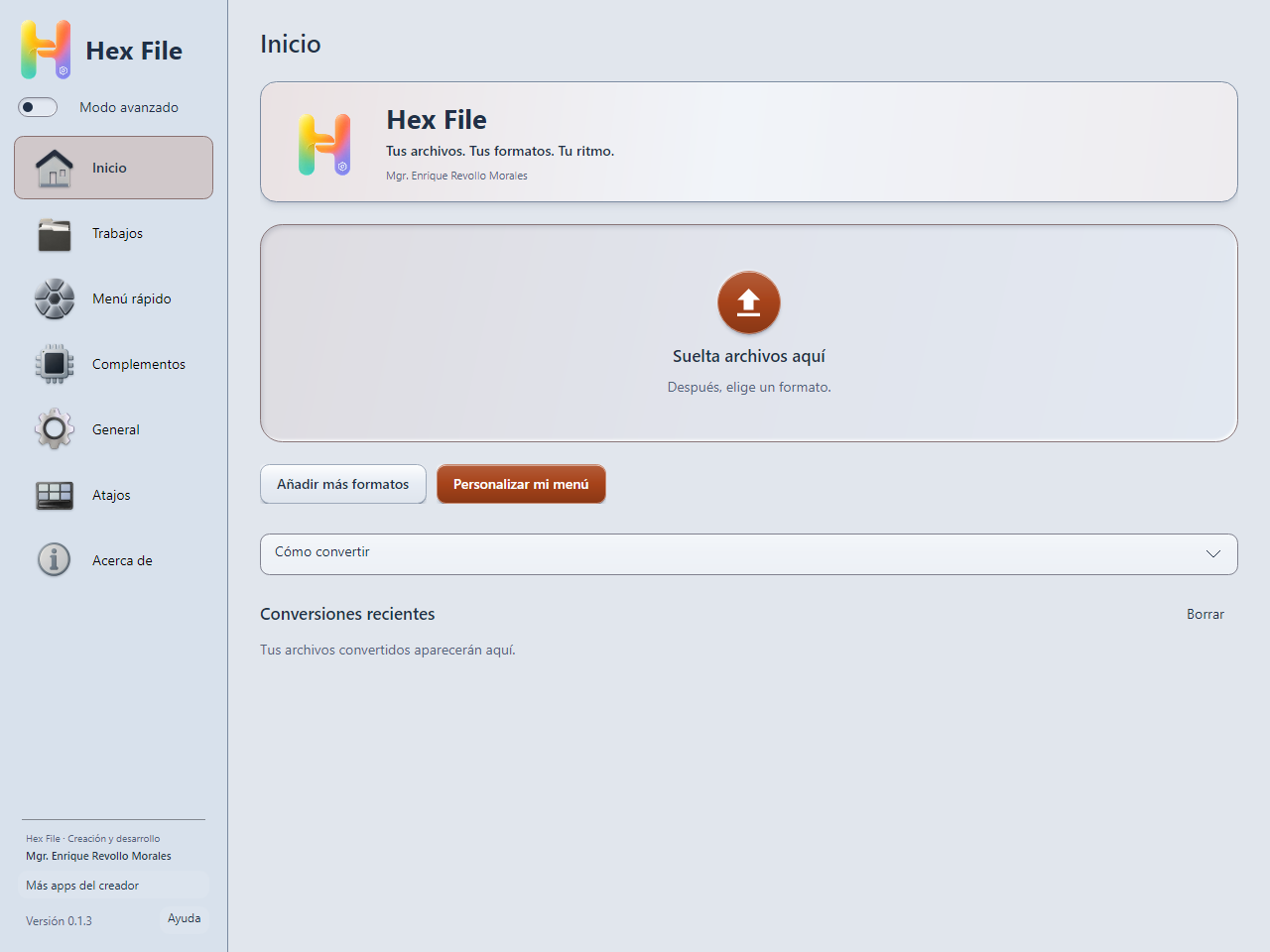Click the Versión 0.1.3 text
The image size is (1270, 952).
tap(59, 921)
